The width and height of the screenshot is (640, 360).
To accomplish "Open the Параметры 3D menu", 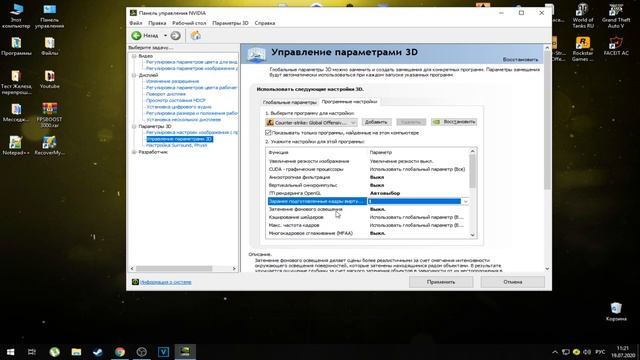I will click(230, 23).
